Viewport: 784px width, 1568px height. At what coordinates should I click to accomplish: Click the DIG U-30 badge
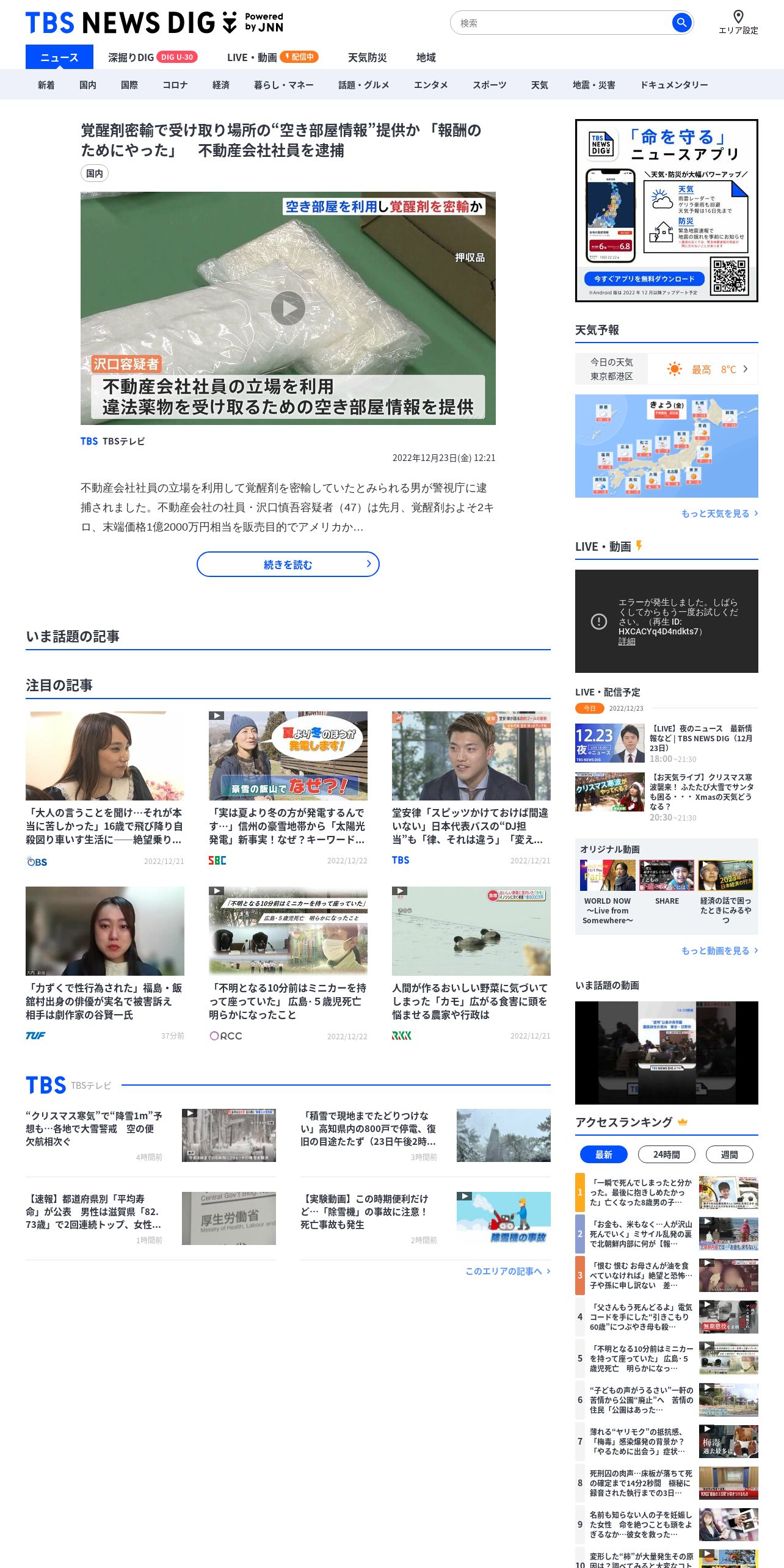176,57
